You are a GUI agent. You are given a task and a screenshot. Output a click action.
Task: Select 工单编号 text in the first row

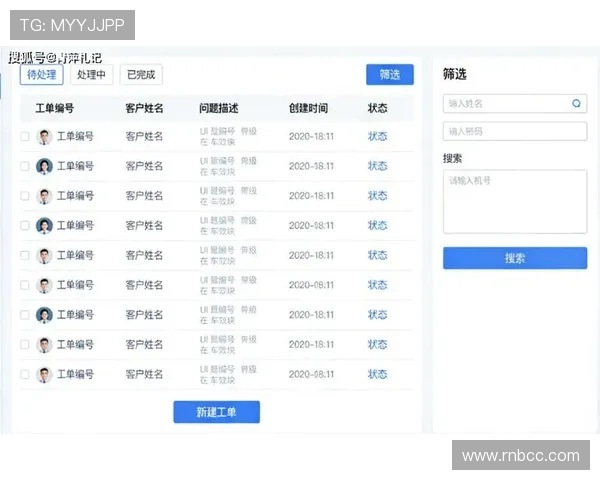(75, 136)
